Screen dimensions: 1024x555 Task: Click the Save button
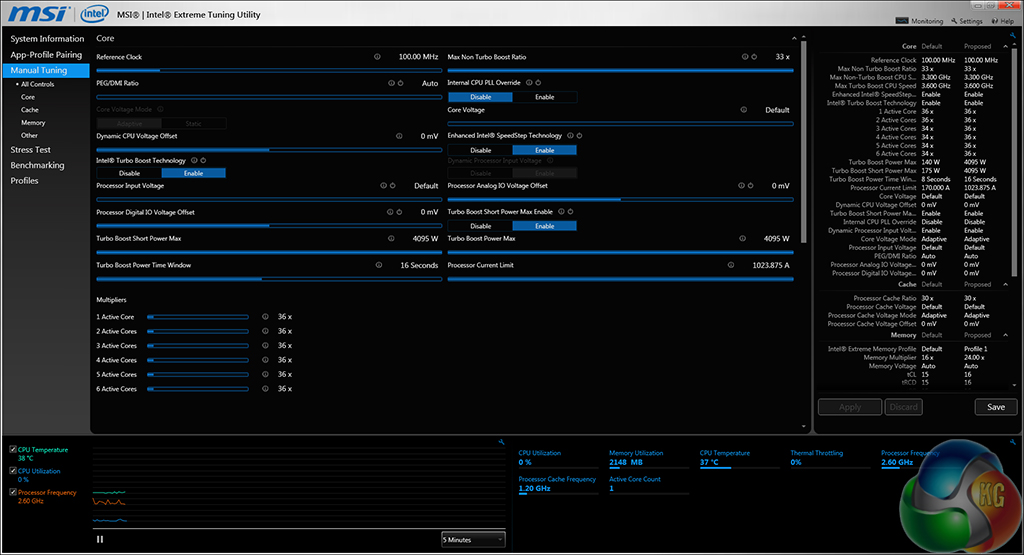click(x=995, y=407)
